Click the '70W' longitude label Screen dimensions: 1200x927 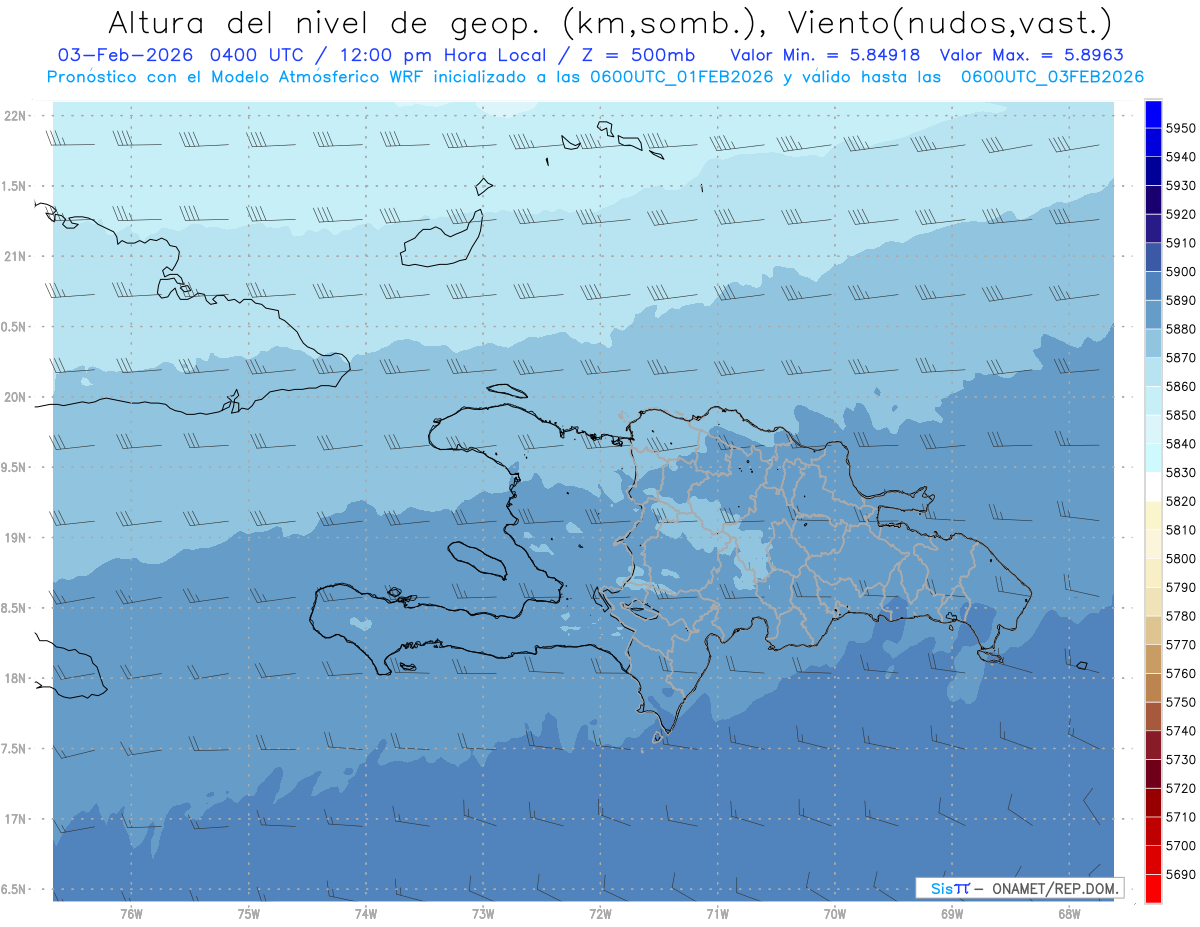(x=835, y=913)
